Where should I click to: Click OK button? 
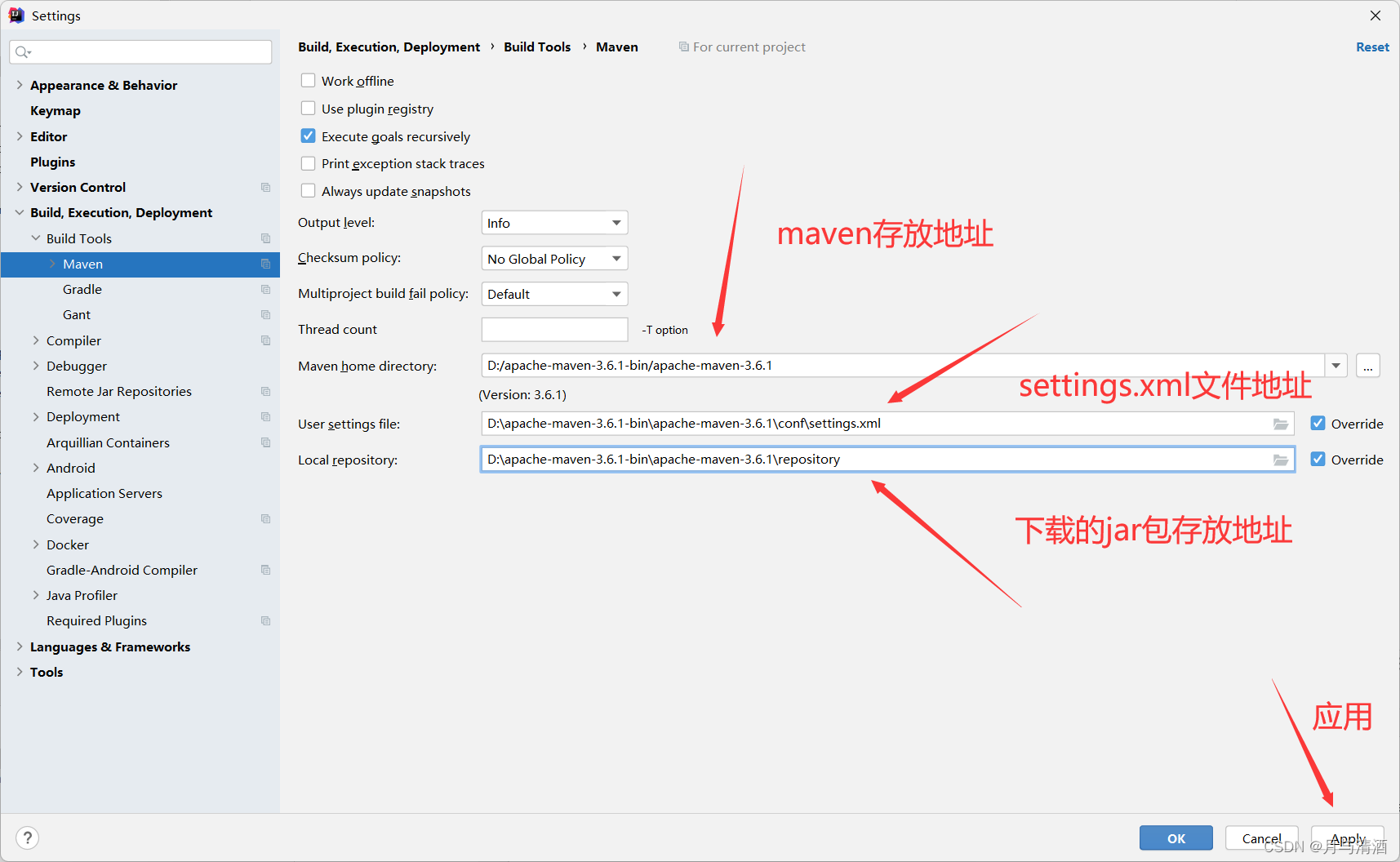pos(1176,838)
